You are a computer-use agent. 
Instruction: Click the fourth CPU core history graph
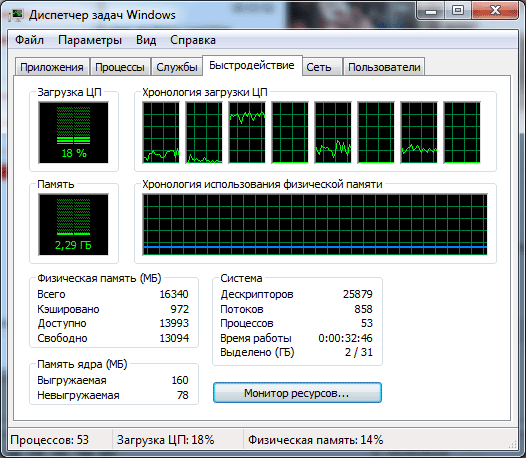pyautogui.click(x=290, y=133)
